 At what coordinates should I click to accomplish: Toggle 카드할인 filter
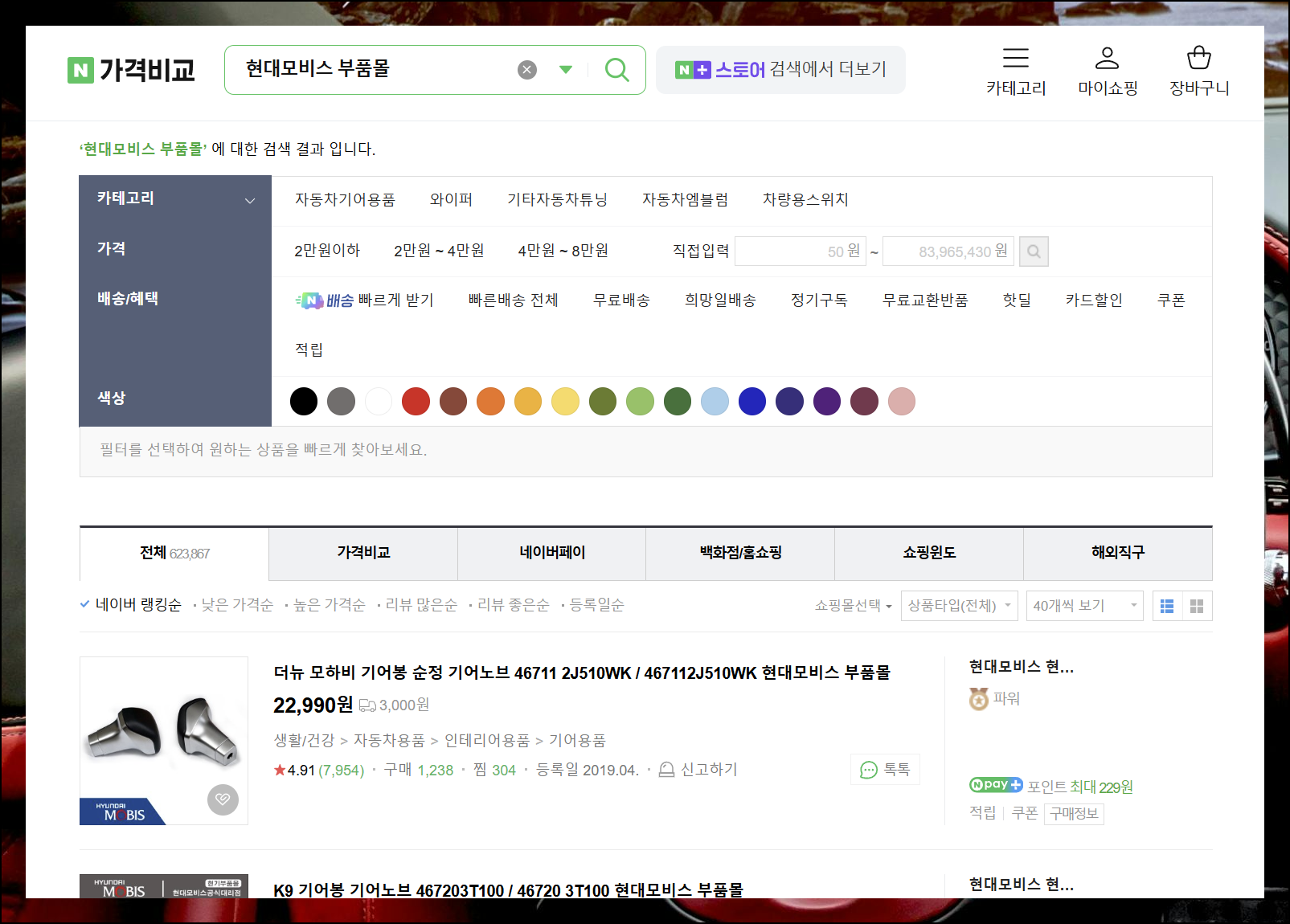coord(1094,301)
